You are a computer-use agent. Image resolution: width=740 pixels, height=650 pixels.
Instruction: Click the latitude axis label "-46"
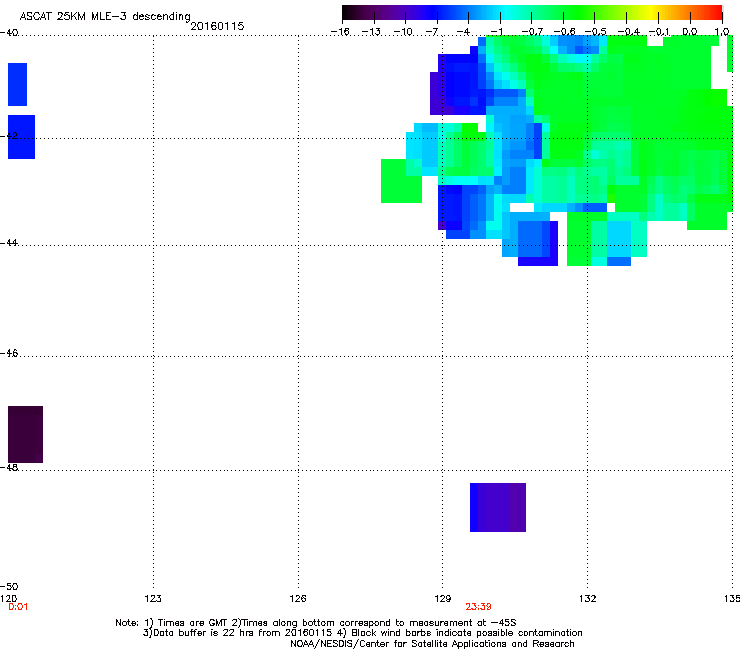pyautogui.click(x=9, y=353)
